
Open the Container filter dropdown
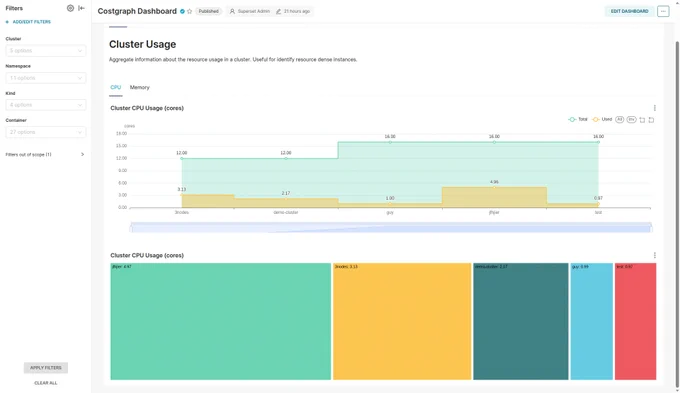[x=46, y=132]
